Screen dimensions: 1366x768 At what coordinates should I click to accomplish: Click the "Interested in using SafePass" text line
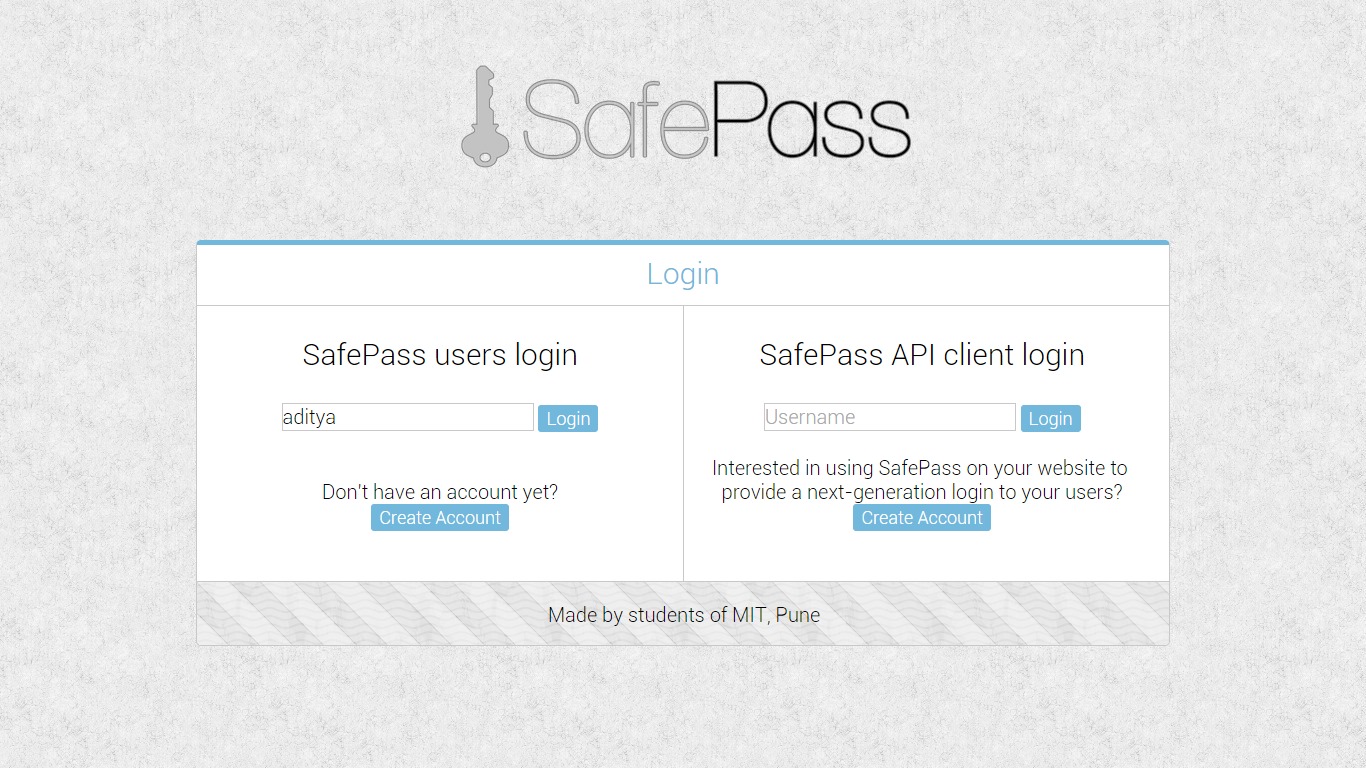[919, 468]
